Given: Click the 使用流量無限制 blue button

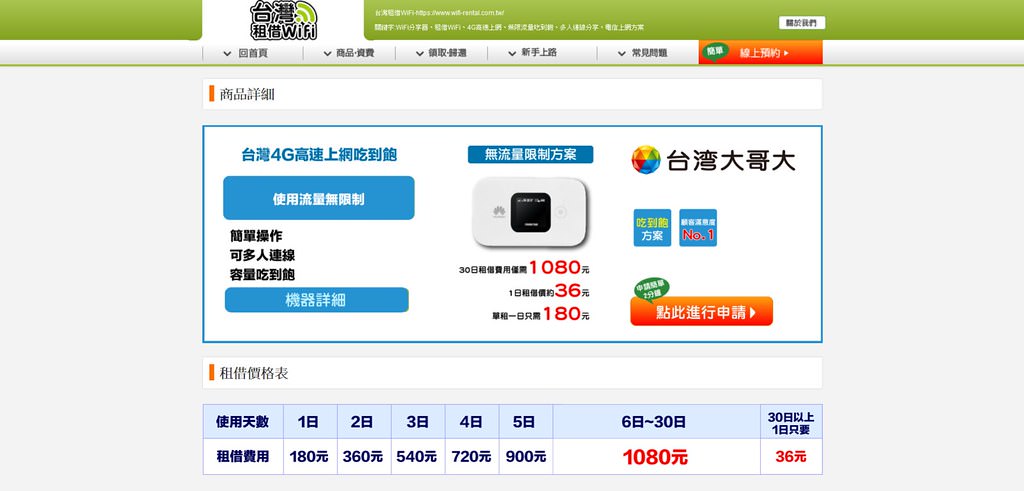Looking at the screenshot, I should point(319,198).
